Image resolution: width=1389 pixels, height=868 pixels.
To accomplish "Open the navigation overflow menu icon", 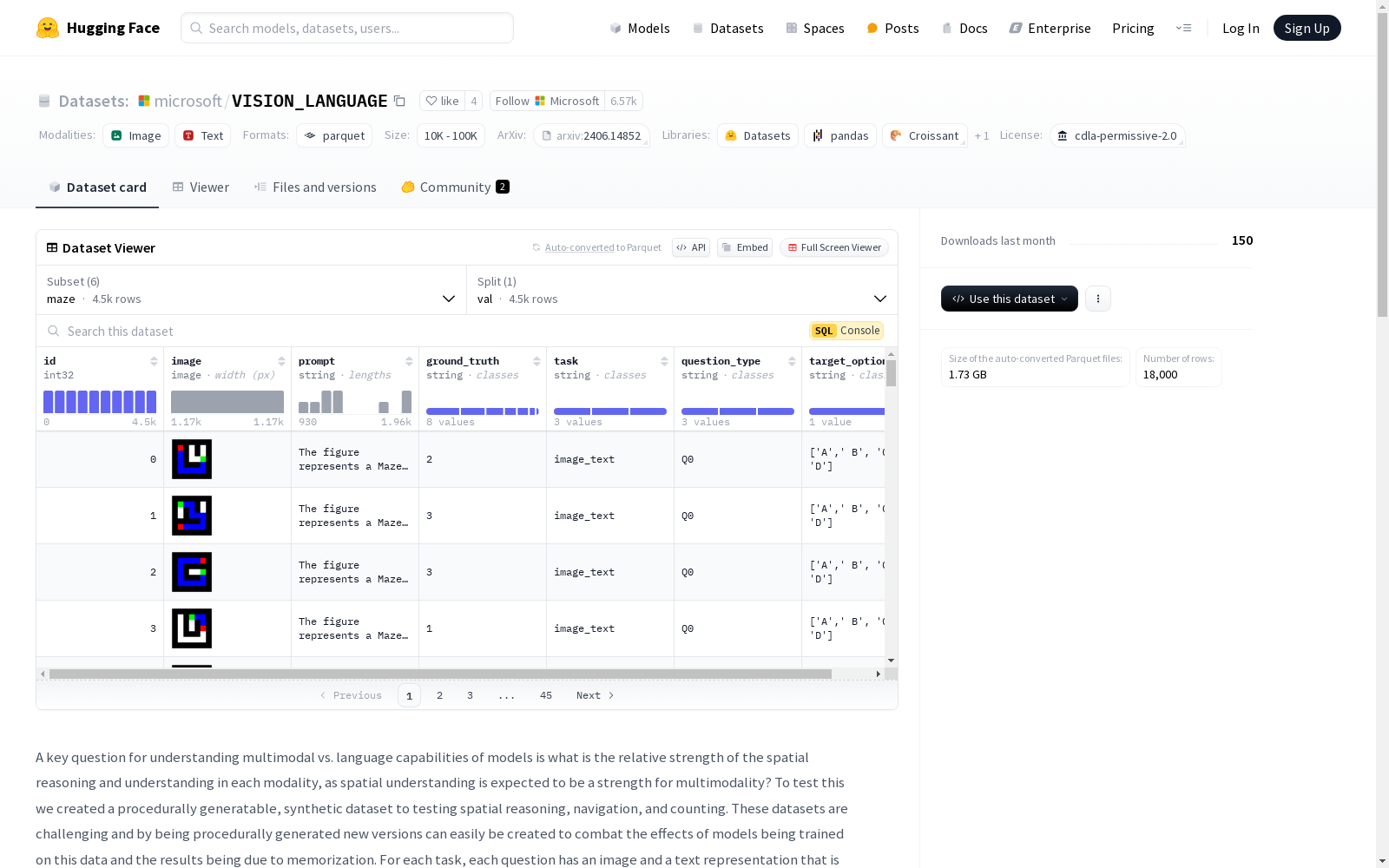I will point(1183,28).
